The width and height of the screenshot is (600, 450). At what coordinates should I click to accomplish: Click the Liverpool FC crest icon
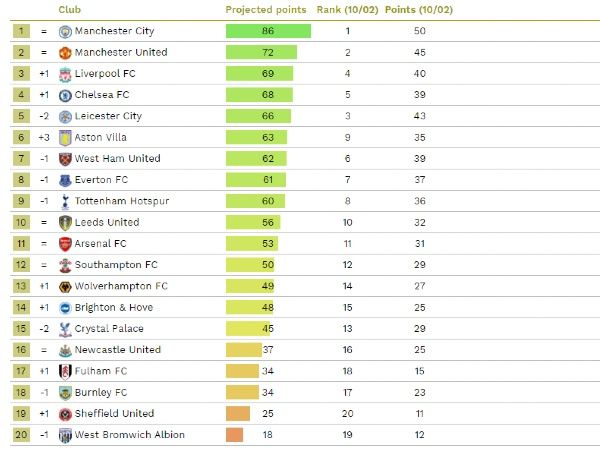65,74
